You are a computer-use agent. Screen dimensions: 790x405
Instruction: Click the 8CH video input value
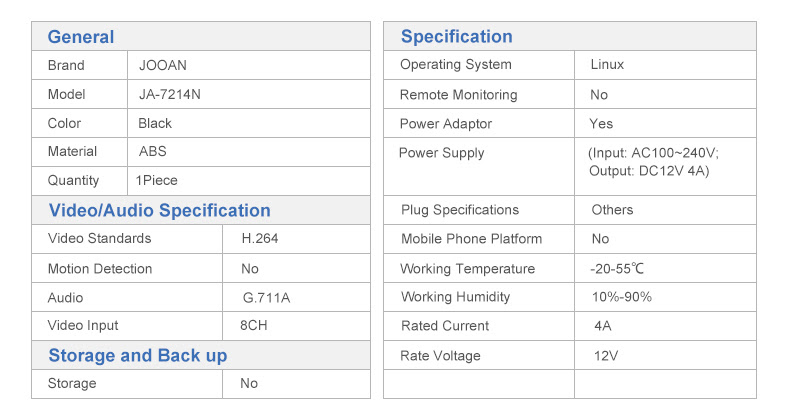tap(253, 325)
